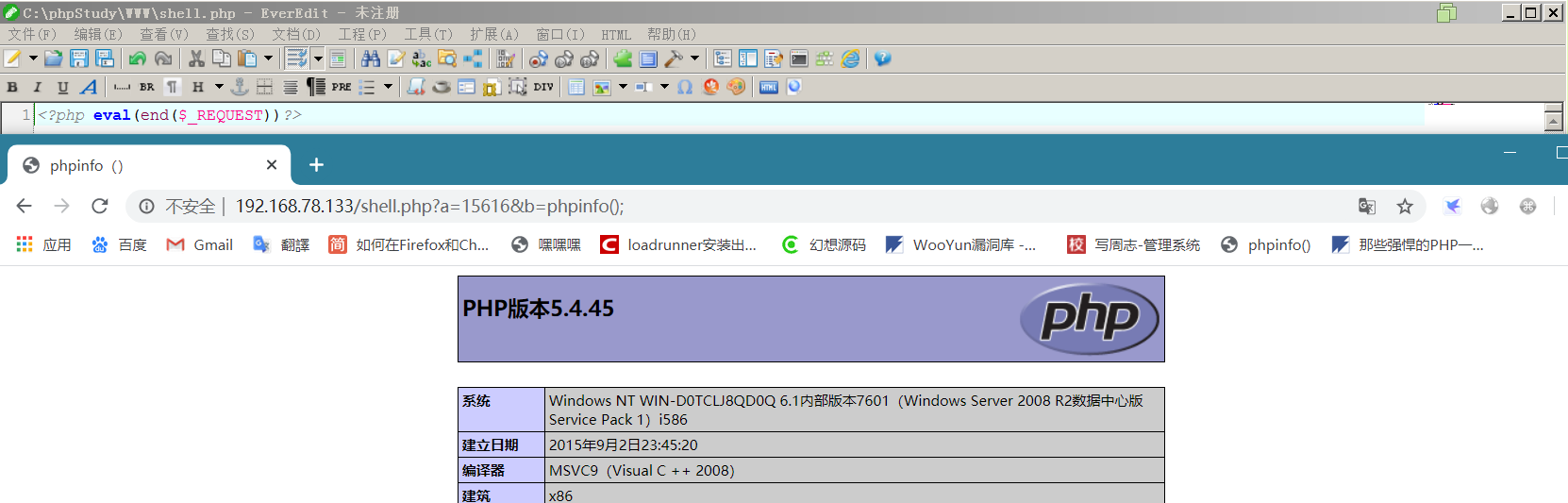Viewport: 1568px width, 503px height.
Task: Expand the Paste dropdown arrow
Action: pos(268,59)
